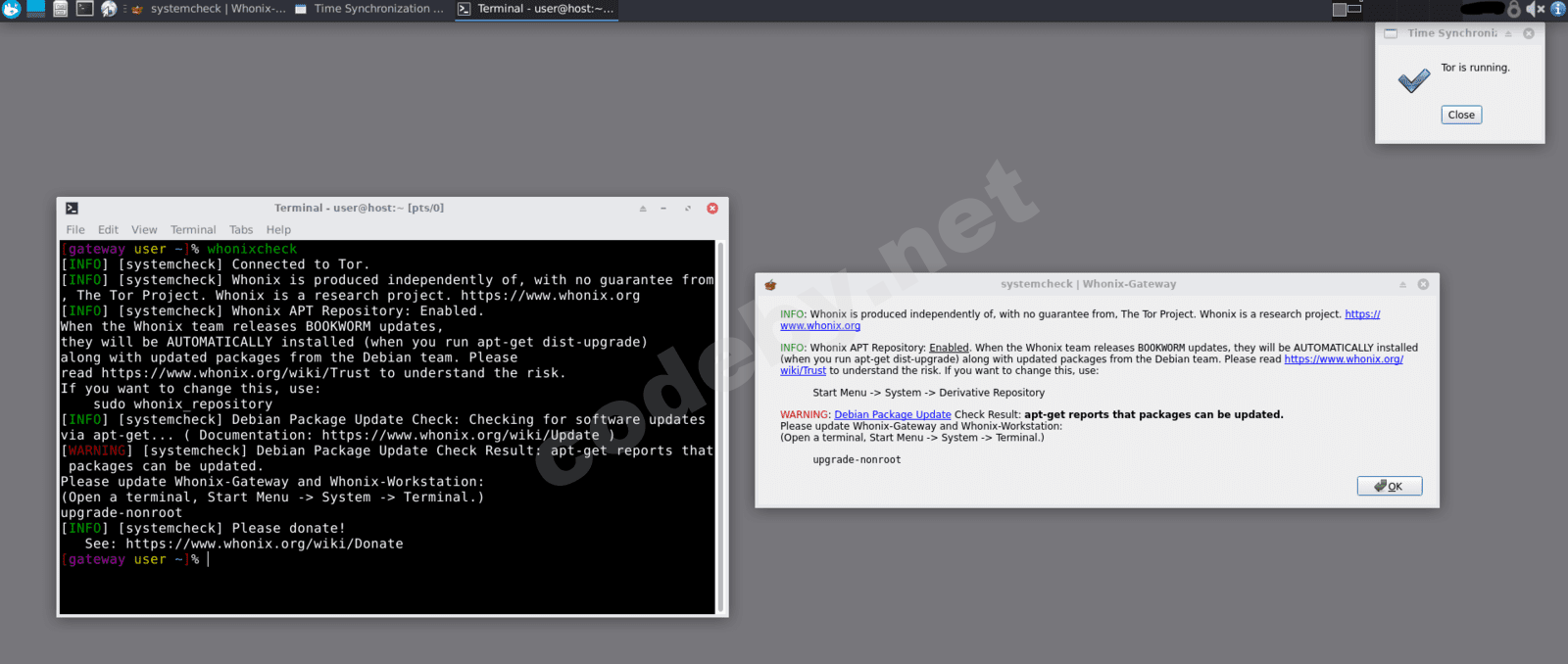Viewport: 1568px width, 664px height.
Task: Launch the file manager from the panel
Action: [x=60, y=9]
